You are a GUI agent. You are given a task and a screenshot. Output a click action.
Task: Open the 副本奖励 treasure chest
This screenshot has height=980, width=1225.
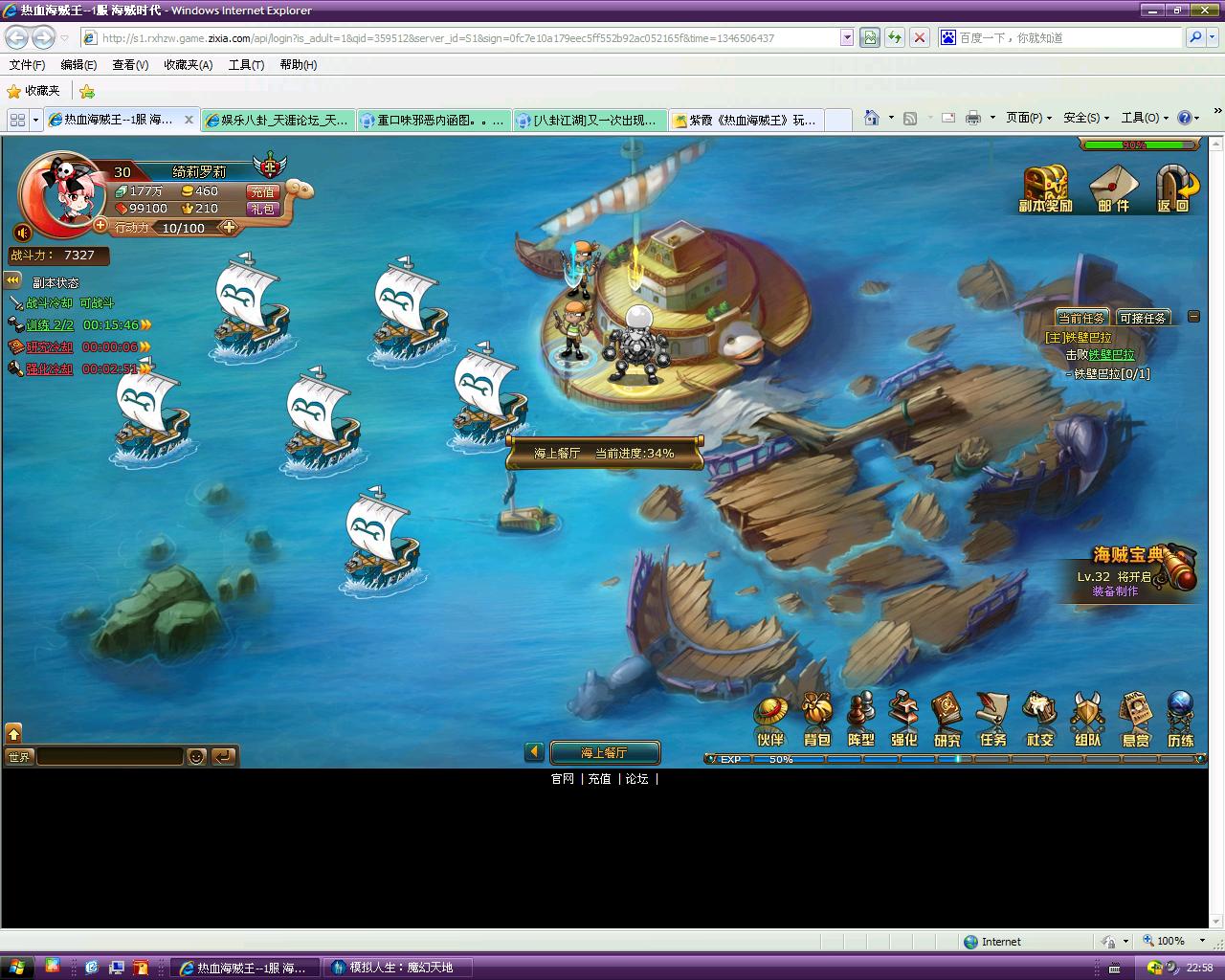pos(1045,189)
